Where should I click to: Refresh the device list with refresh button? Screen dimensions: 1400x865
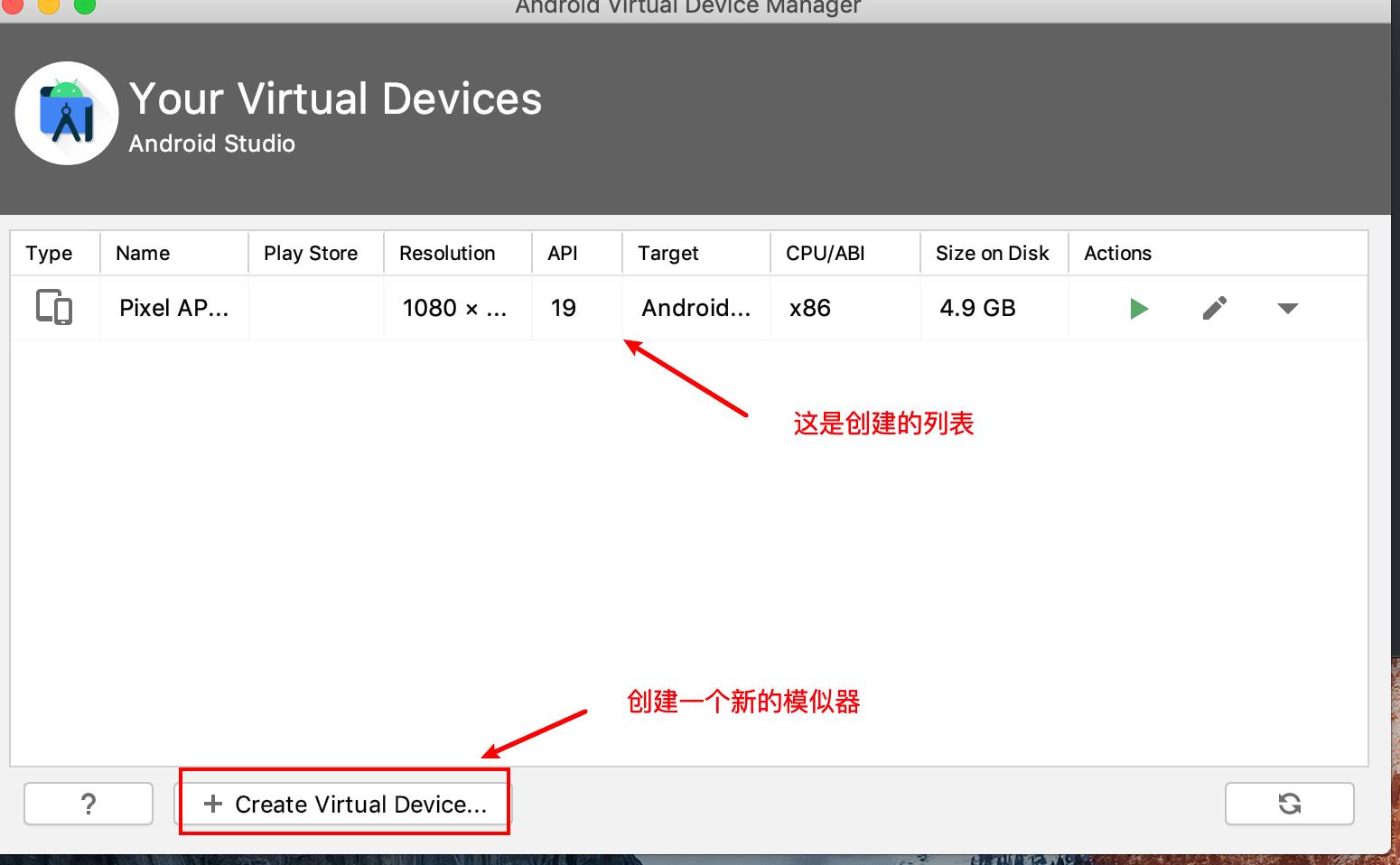[x=1290, y=804]
